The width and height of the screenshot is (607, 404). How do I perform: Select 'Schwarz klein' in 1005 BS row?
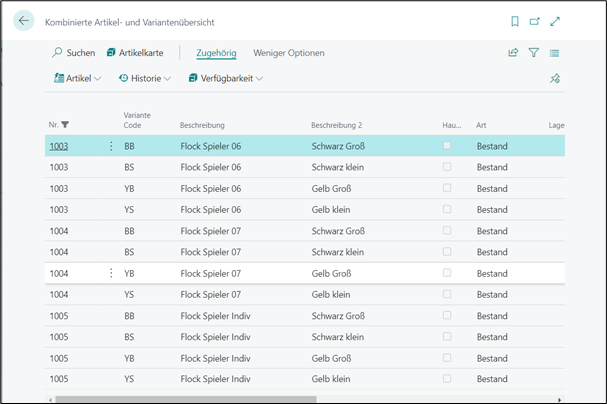click(x=338, y=337)
